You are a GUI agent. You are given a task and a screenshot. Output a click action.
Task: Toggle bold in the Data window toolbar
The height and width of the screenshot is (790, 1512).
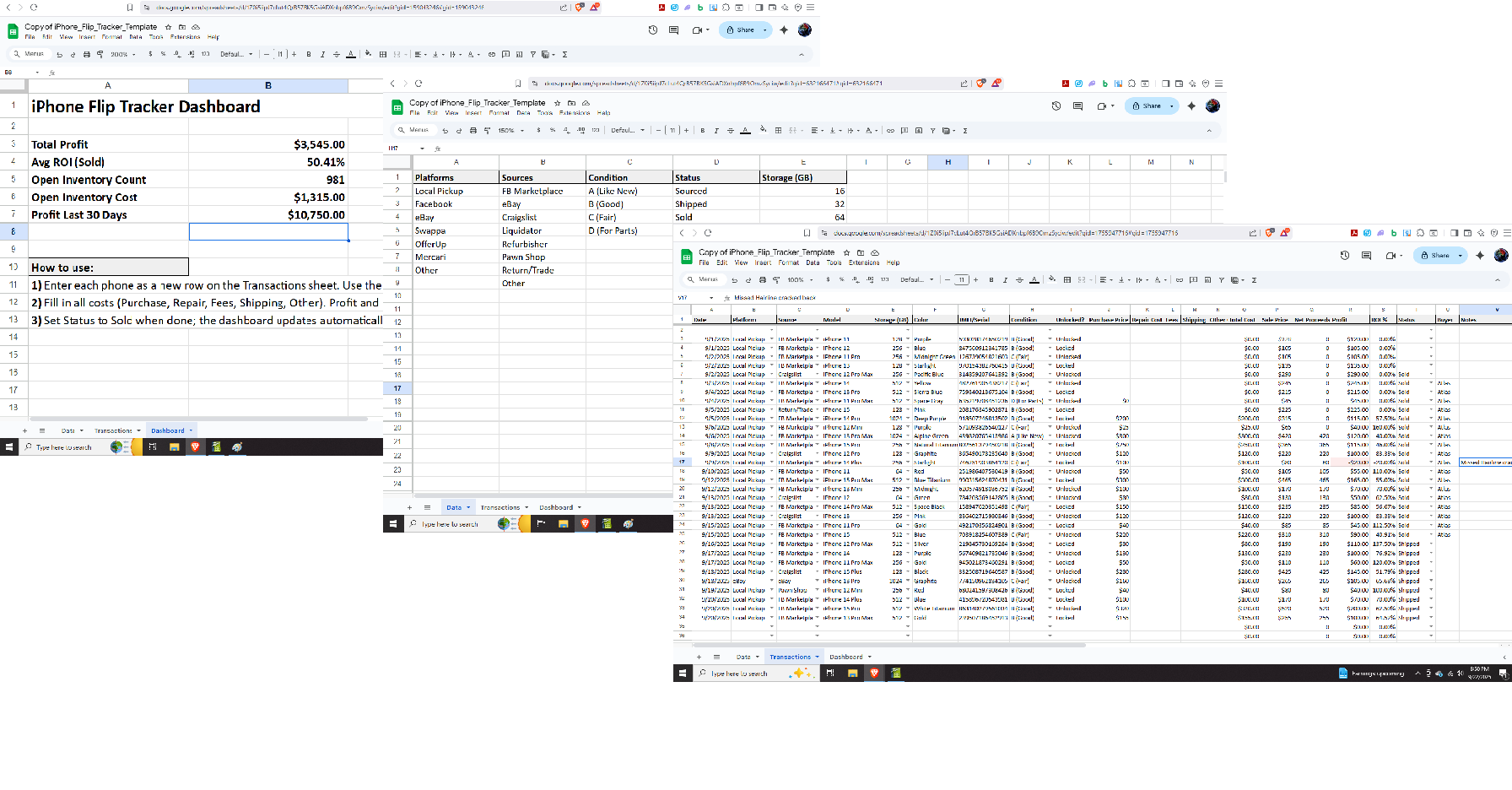[702, 131]
